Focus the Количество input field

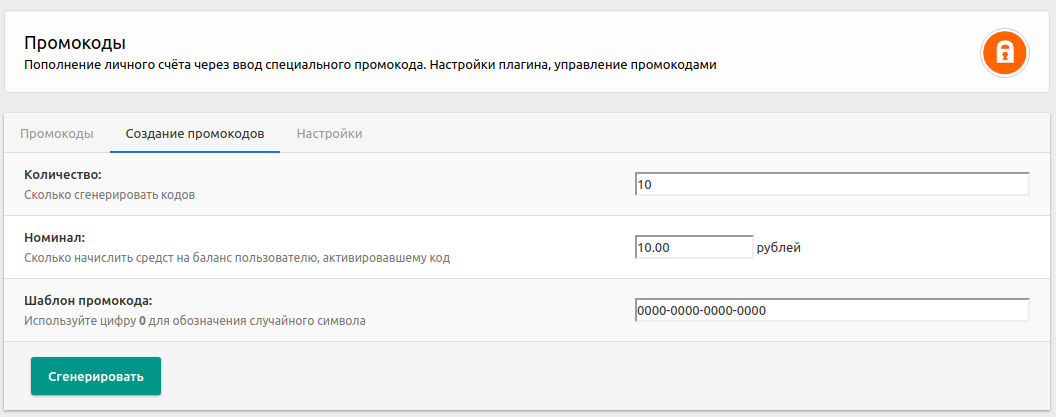(x=831, y=185)
